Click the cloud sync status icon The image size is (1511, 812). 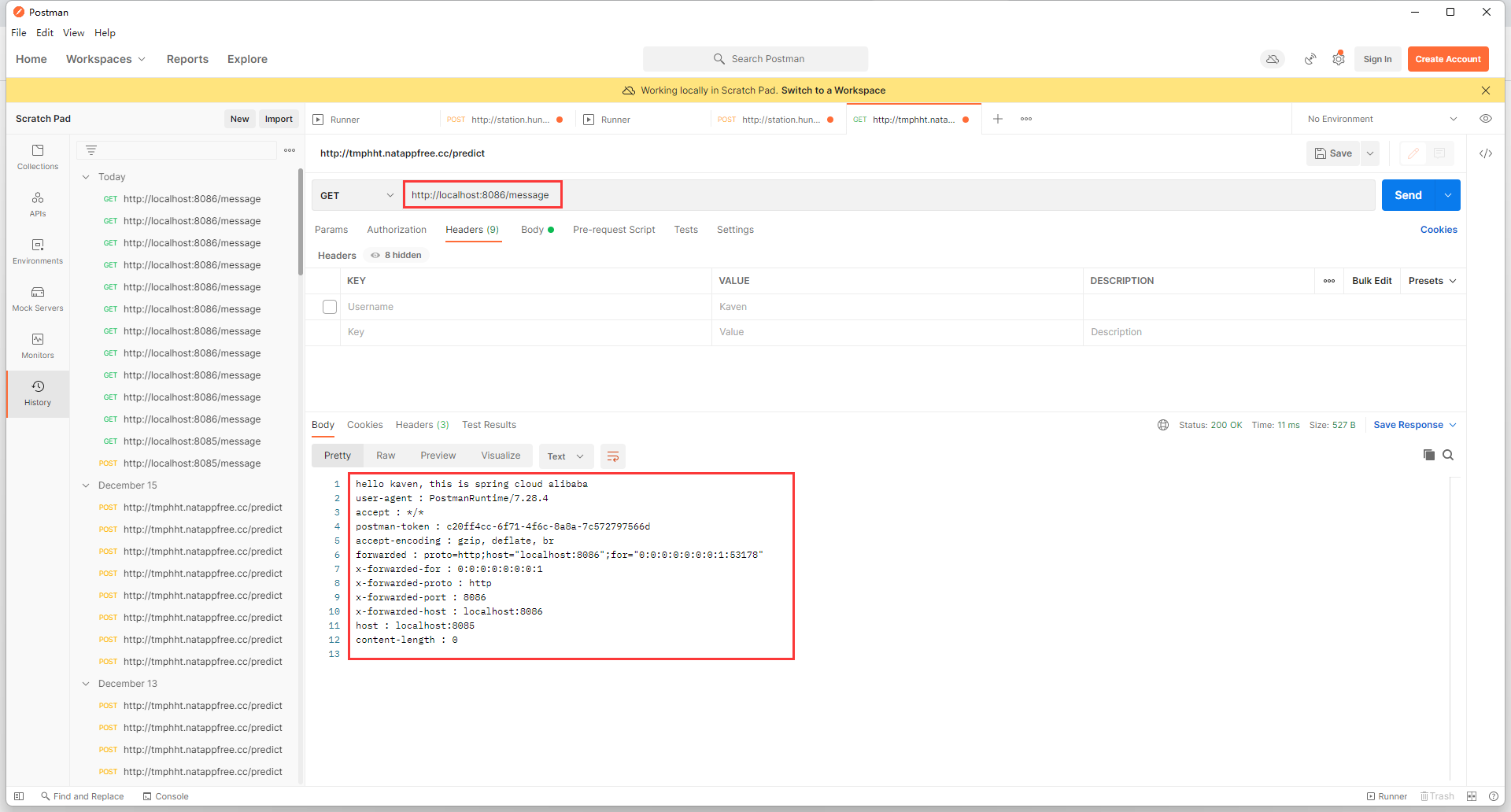pyautogui.click(x=1273, y=59)
